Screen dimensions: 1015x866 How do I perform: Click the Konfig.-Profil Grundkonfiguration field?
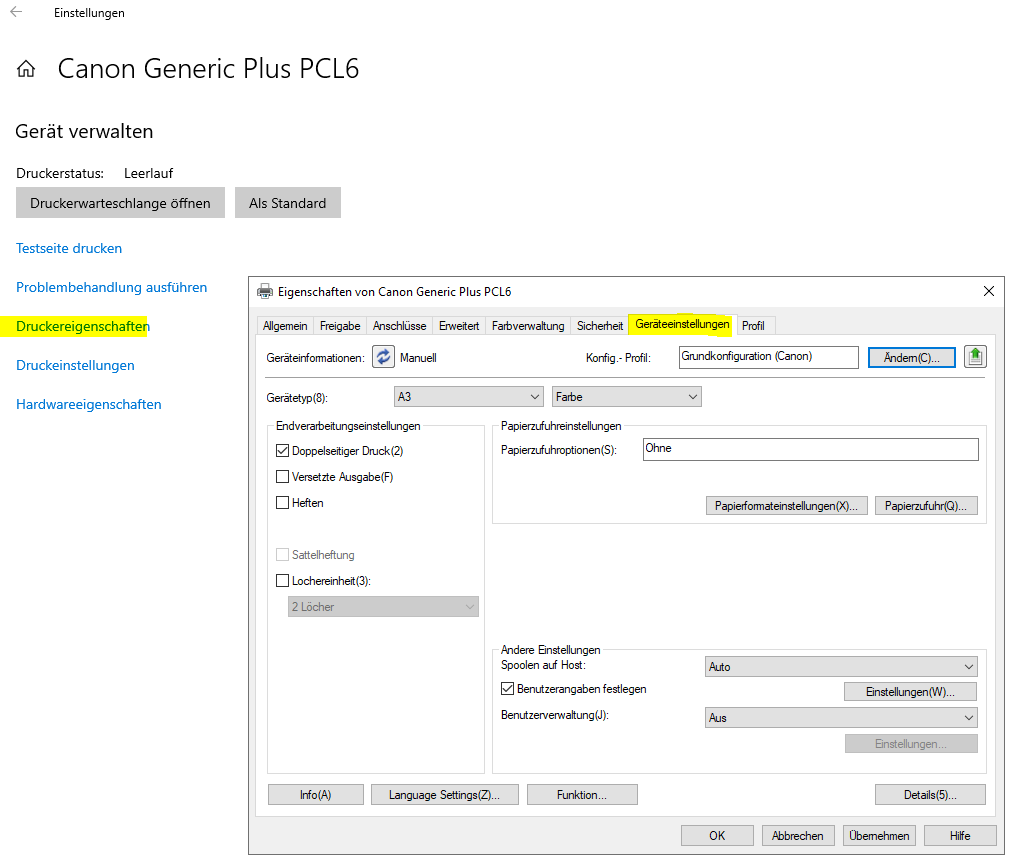768,357
